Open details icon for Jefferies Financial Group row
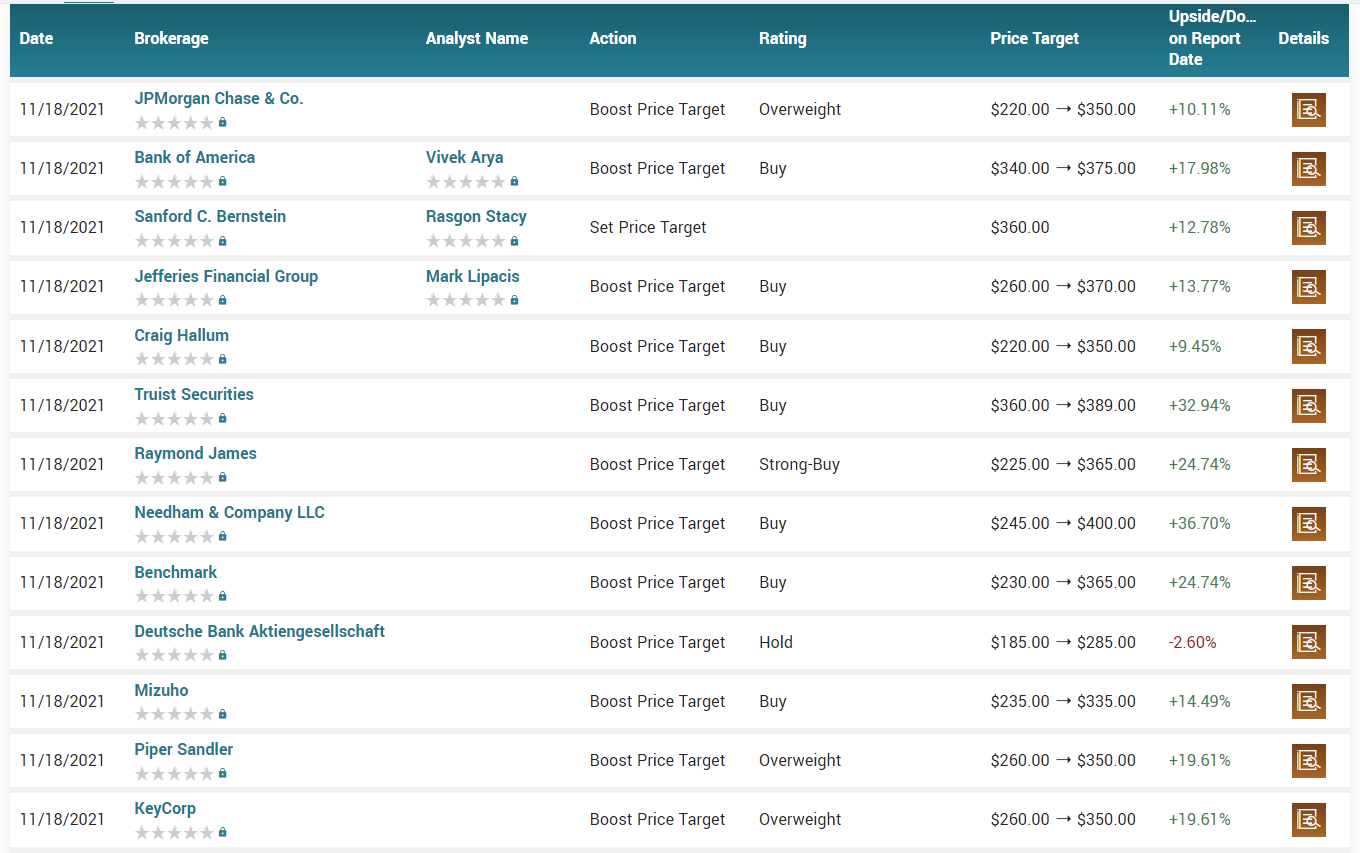The width and height of the screenshot is (1360, 853). (1308, 286)
